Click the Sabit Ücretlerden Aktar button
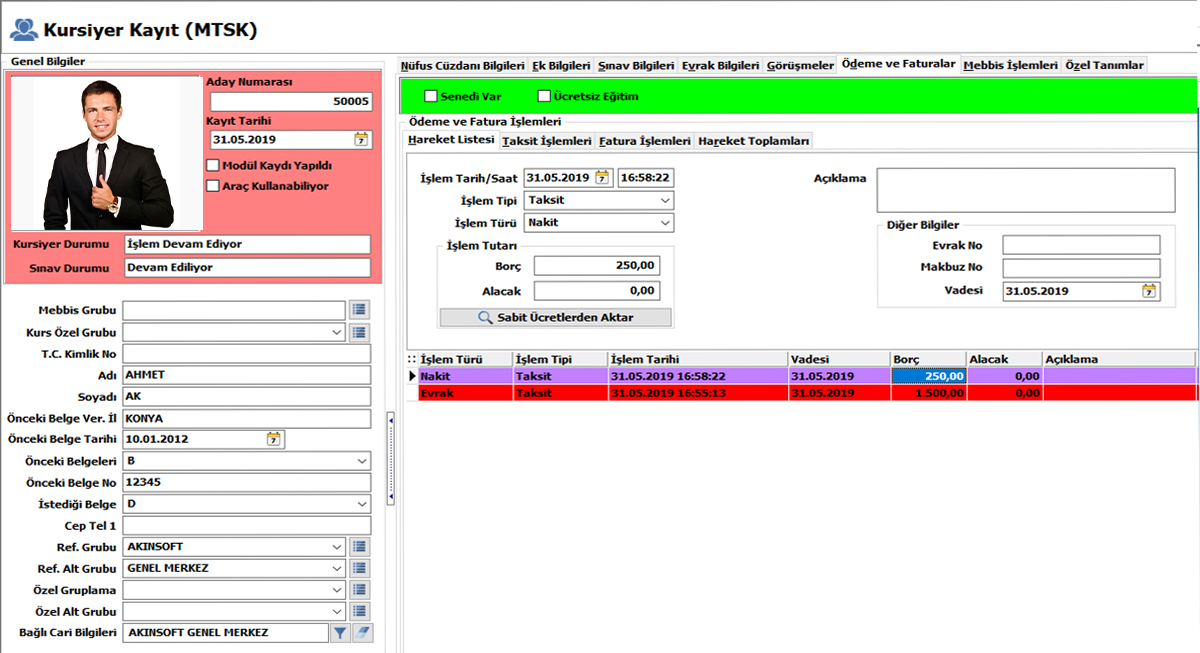This screenshot has width=1200, height=653. 556,317
